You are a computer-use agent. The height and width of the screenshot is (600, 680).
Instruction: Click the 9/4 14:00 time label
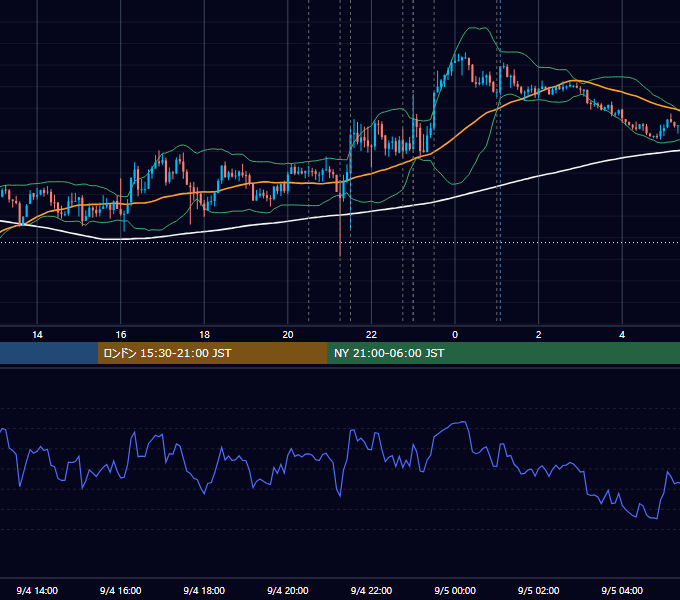coord(37,590)
